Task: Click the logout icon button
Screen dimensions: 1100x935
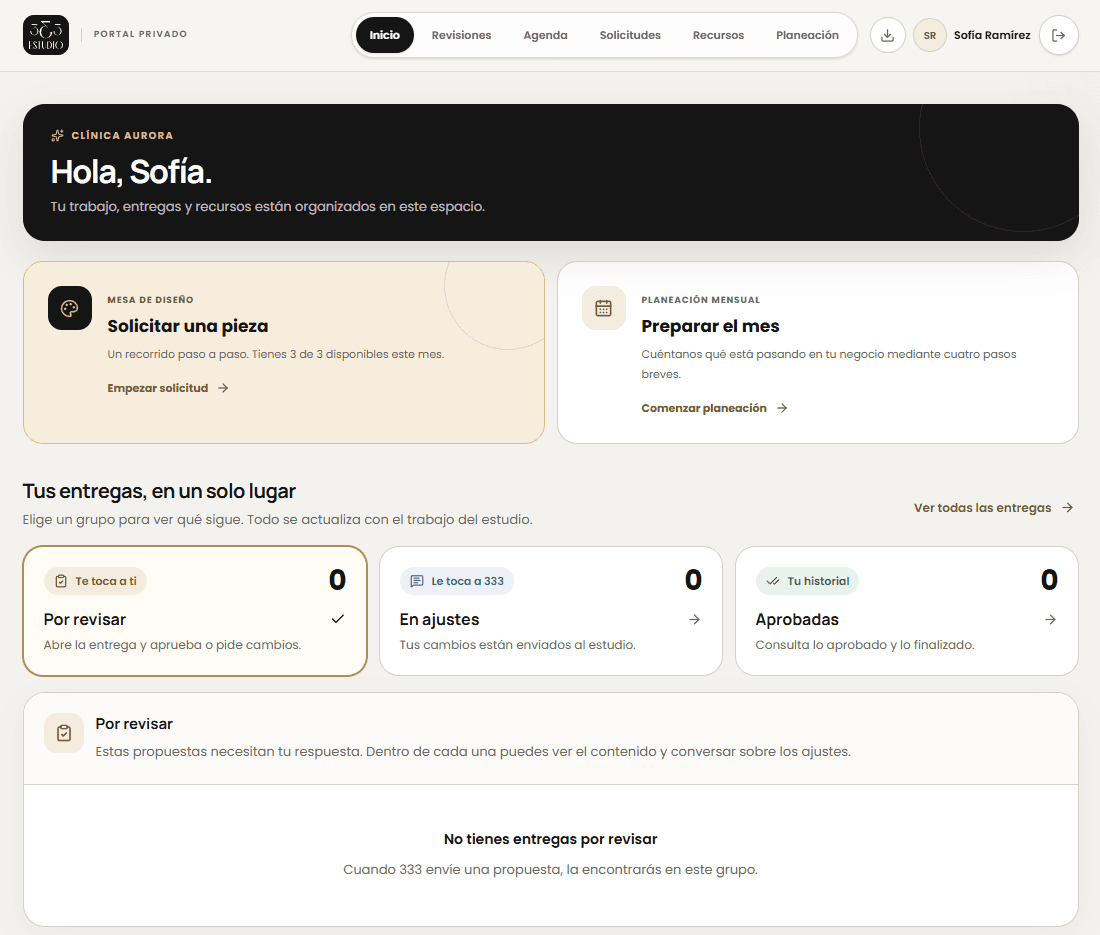Action: 1059,35
